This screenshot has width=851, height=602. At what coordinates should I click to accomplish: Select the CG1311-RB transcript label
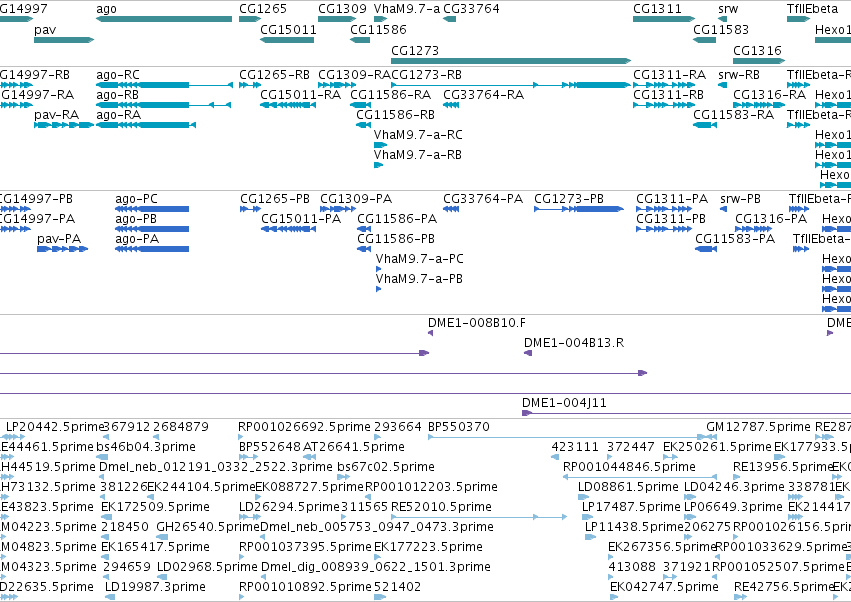[669, 95]
